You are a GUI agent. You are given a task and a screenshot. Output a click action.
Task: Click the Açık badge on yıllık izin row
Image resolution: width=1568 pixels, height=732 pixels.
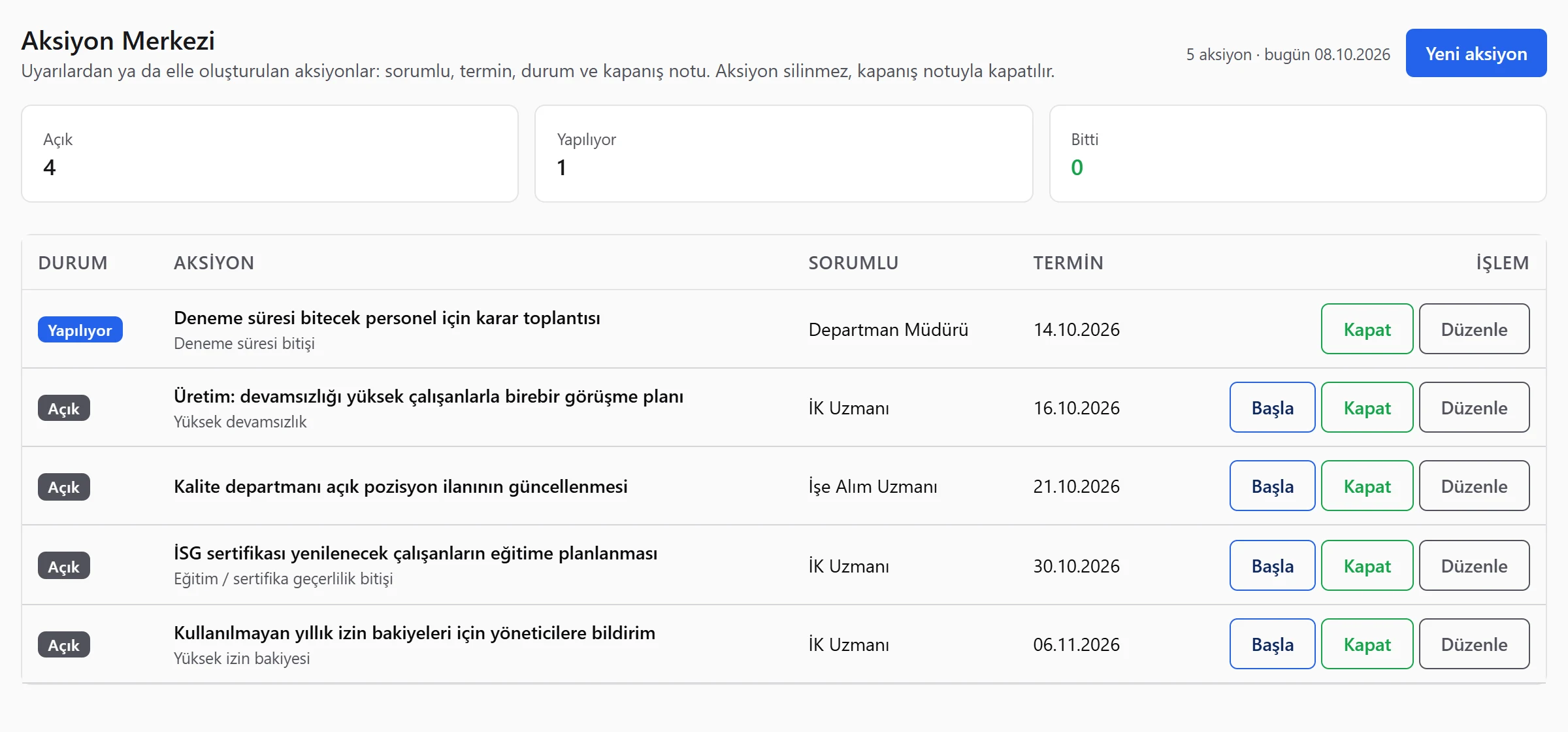63,644
